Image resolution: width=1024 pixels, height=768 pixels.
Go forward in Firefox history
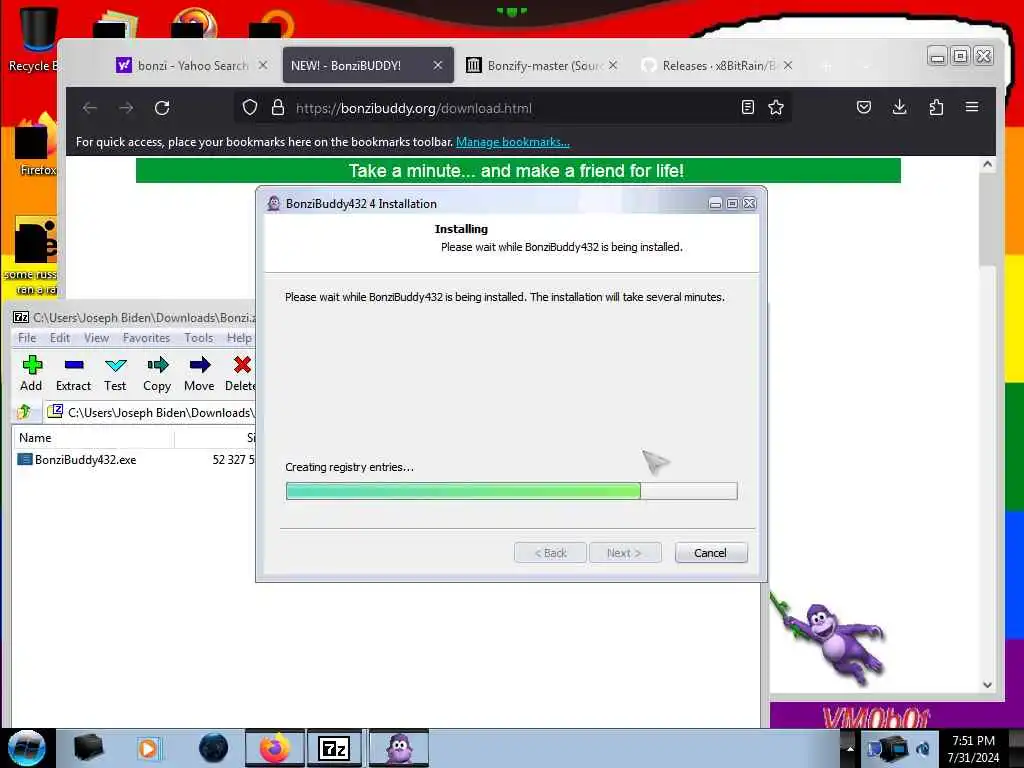pyautogui.click(x=126, y=108)
